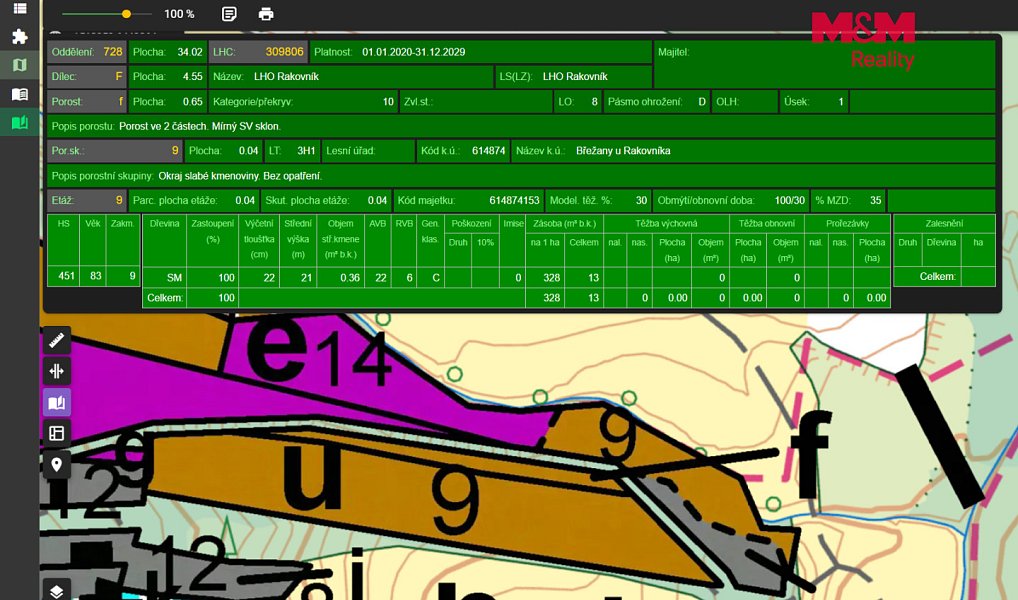Click the Celkem row label in species table

point(165,298)
